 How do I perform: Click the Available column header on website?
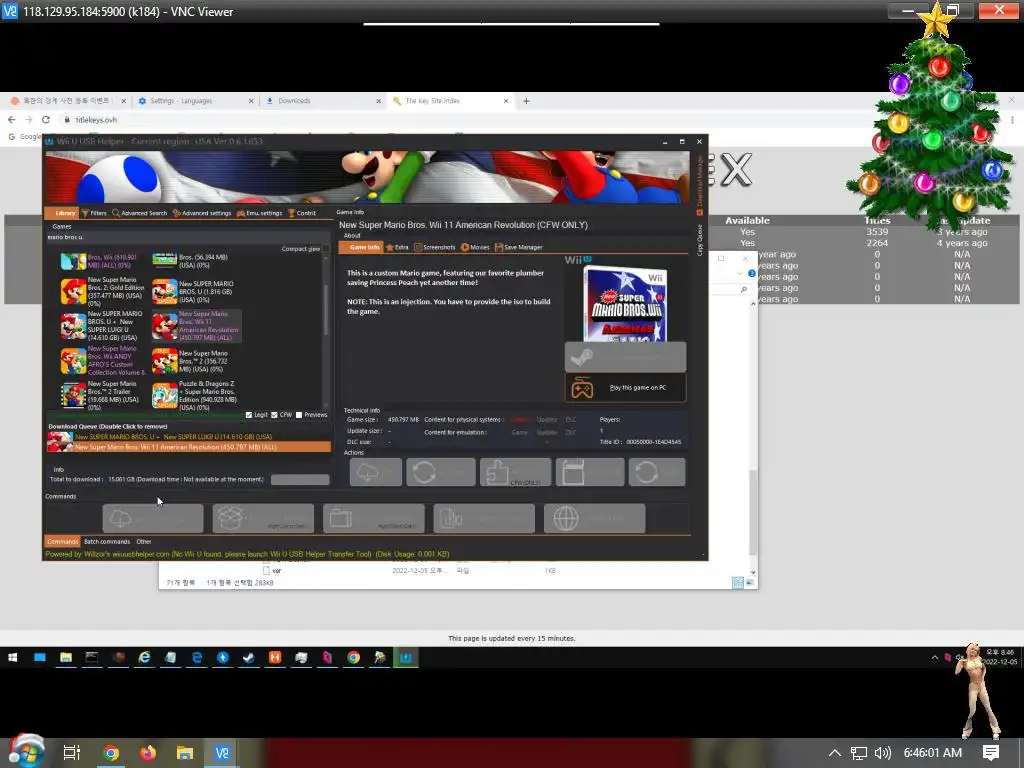(x=747, y=221)
